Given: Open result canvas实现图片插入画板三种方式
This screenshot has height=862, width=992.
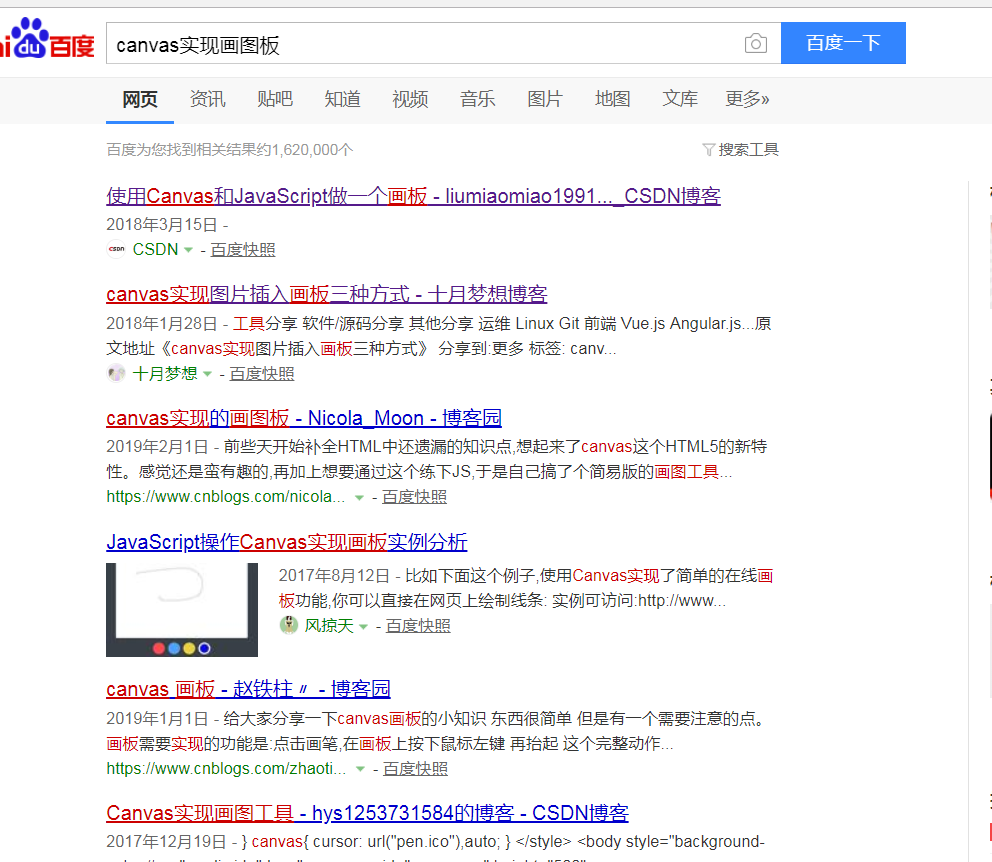Looking at the screenshot, I should pyautogui.click(x=326, y=294).
